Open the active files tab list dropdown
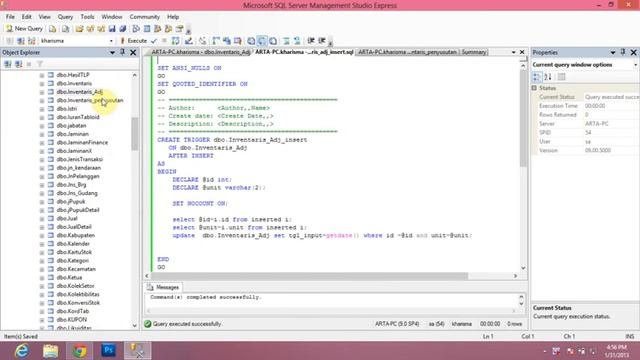640x360 pixels. [513, 52]
